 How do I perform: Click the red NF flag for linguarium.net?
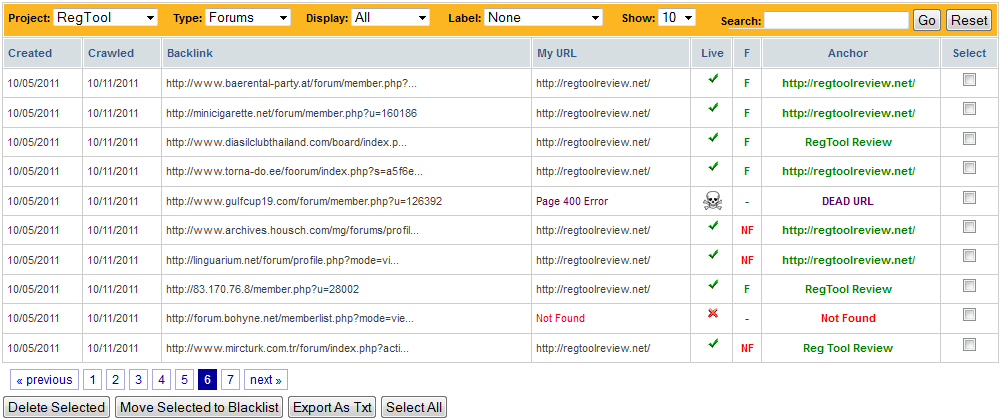pos(746,260)
